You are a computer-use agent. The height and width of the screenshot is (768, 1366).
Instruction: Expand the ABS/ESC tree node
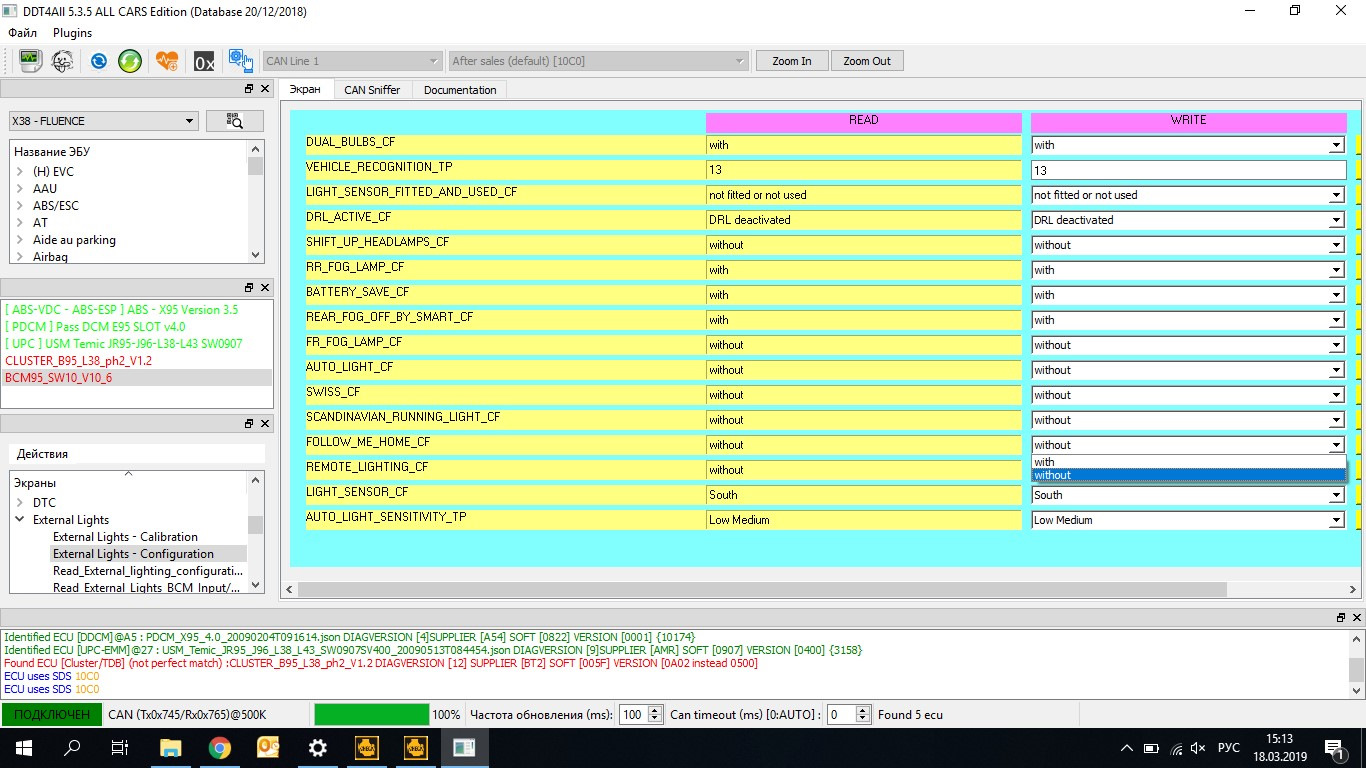tap(19, 206)
